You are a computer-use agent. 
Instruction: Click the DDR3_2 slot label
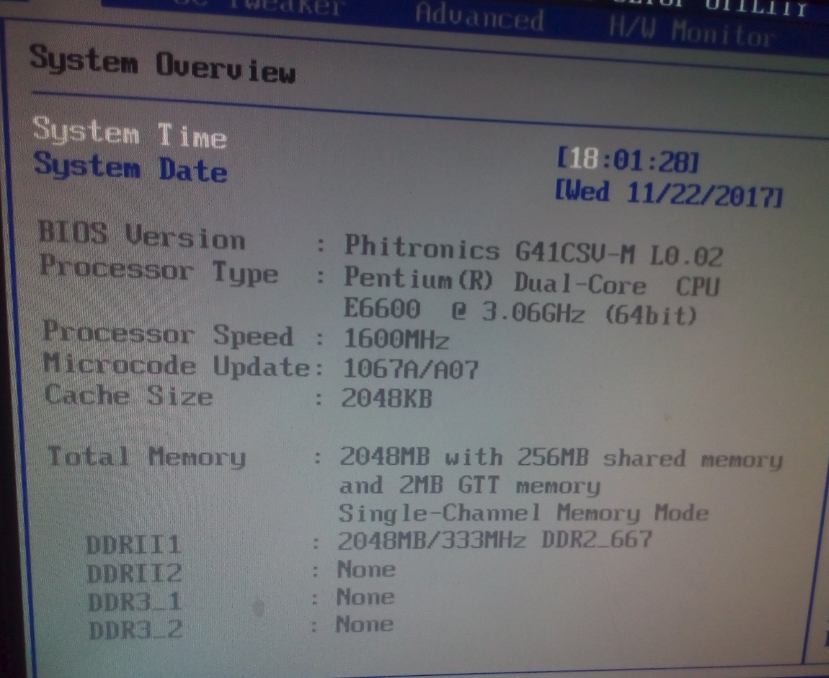coord(136,630)
